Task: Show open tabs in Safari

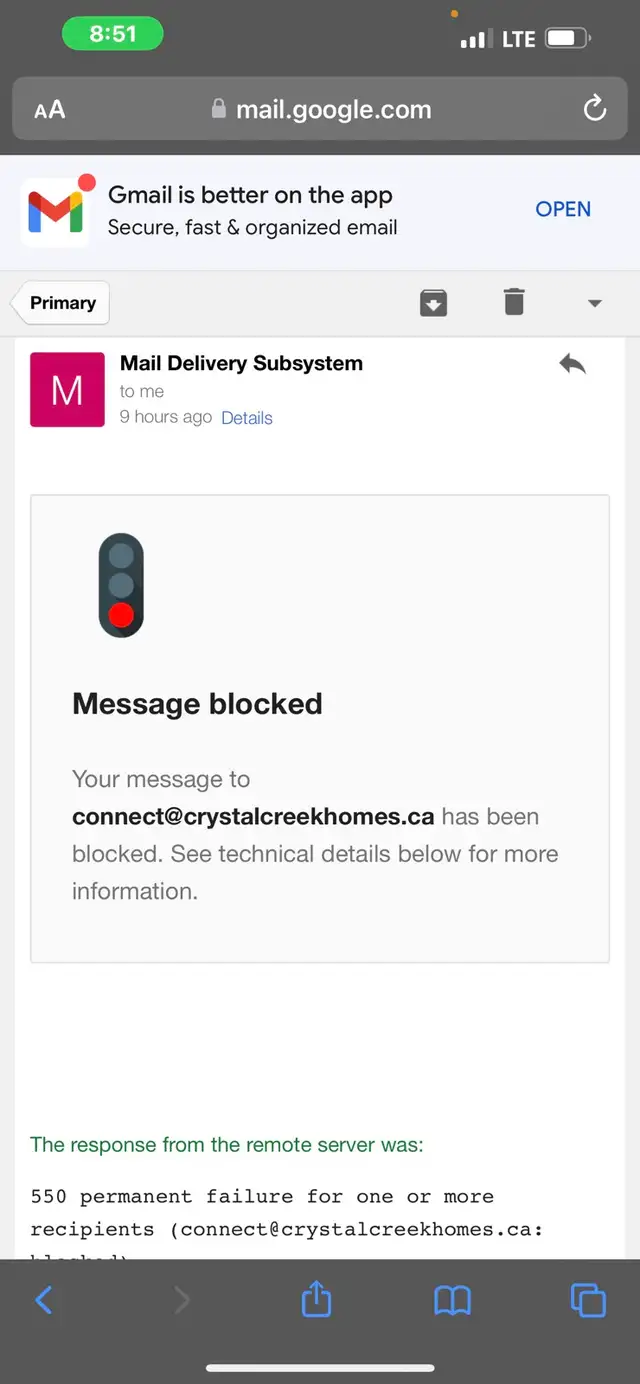Action: (x=587, y=1300)
